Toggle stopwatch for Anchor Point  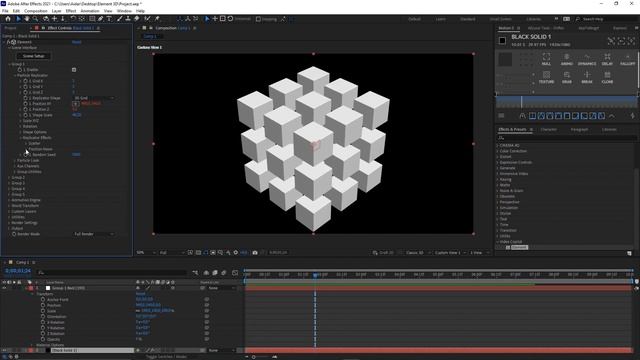point(43,300)
